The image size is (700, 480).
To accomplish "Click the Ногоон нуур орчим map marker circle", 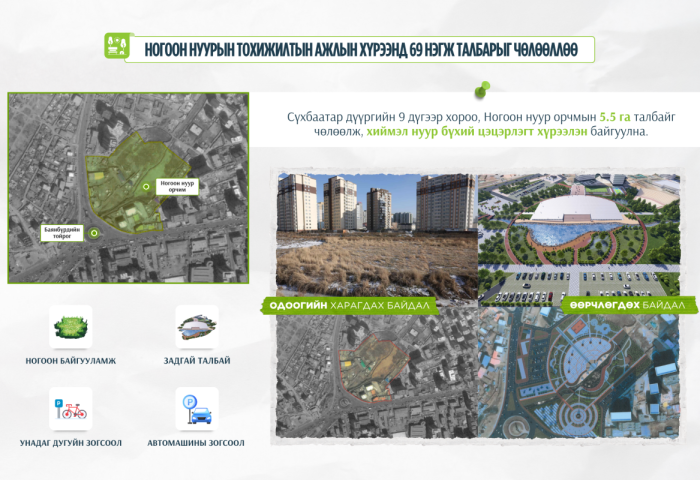I will click(145, 186).
